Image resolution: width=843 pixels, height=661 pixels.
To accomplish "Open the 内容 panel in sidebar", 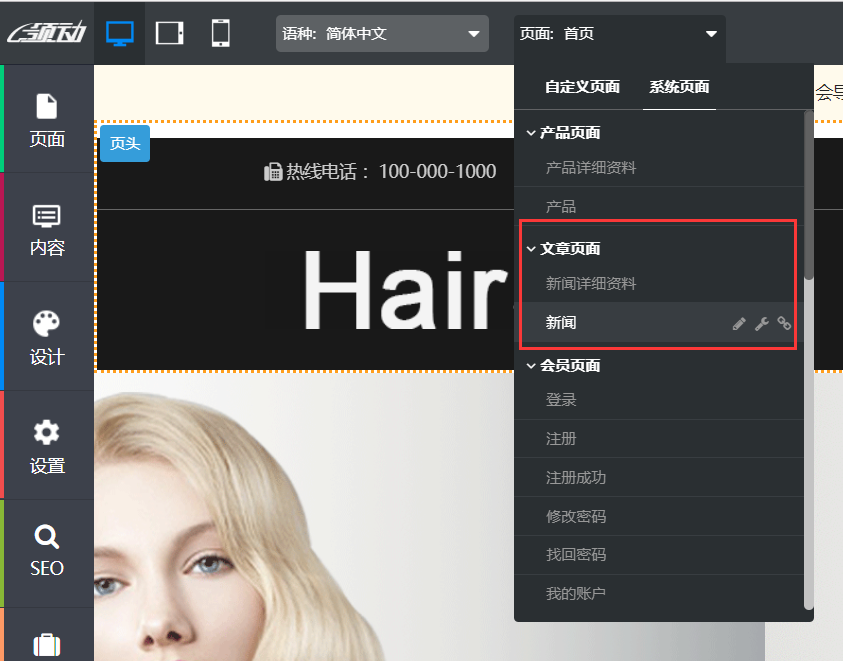I will [x=47, y=229].
